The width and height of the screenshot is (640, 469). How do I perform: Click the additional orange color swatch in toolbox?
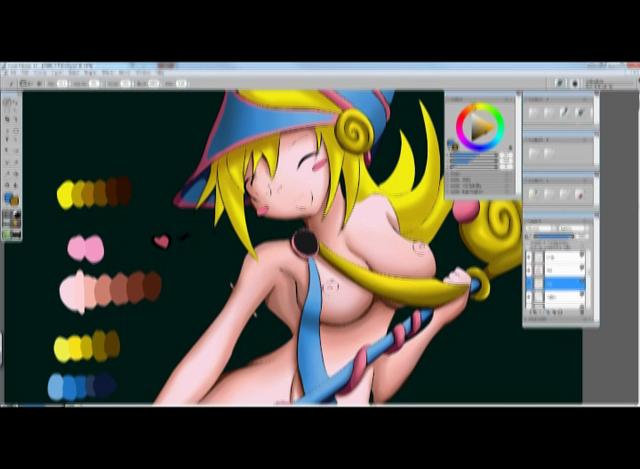tap(15, 200)
